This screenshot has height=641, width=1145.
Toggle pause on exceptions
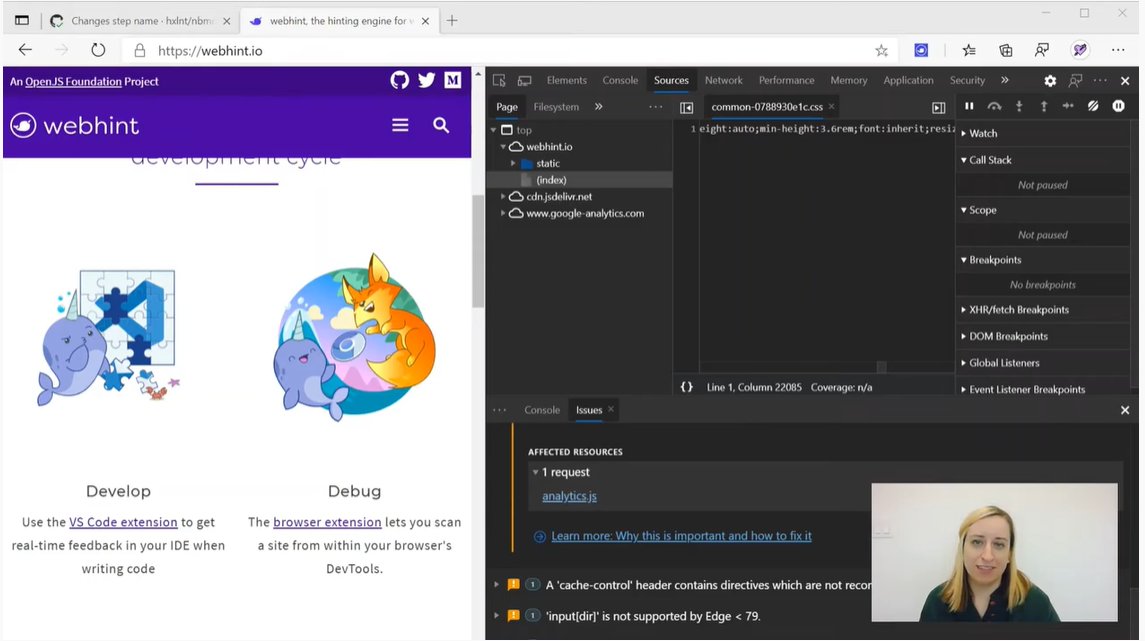tap(1118, 107)
